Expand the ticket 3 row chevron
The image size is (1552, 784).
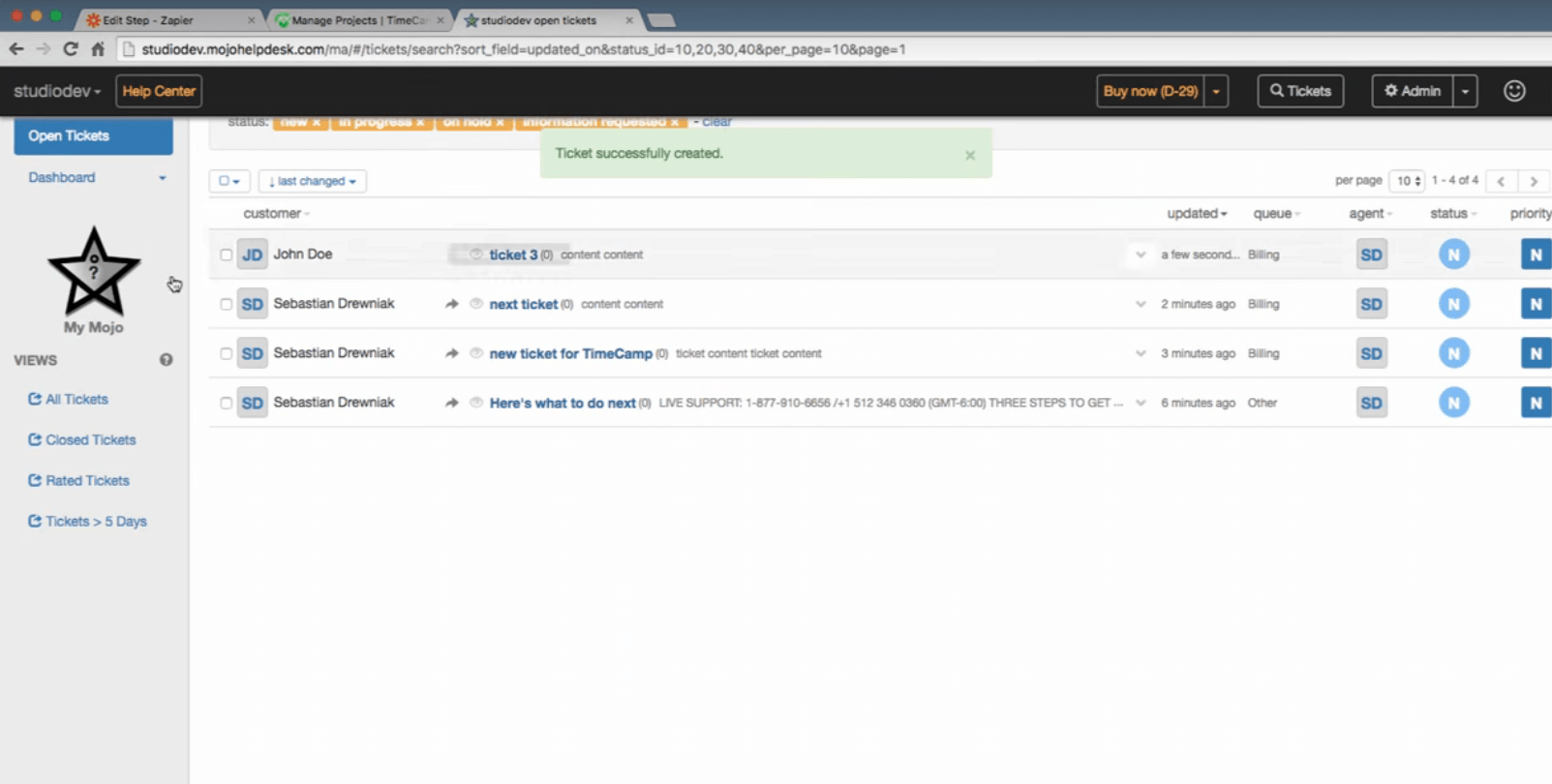coord(1141,255)
